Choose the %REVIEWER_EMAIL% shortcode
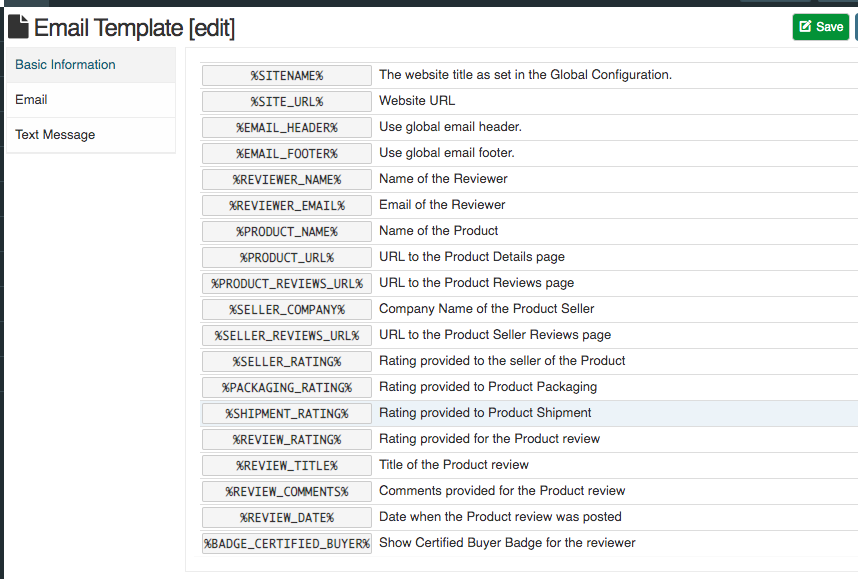 (287, 205)
